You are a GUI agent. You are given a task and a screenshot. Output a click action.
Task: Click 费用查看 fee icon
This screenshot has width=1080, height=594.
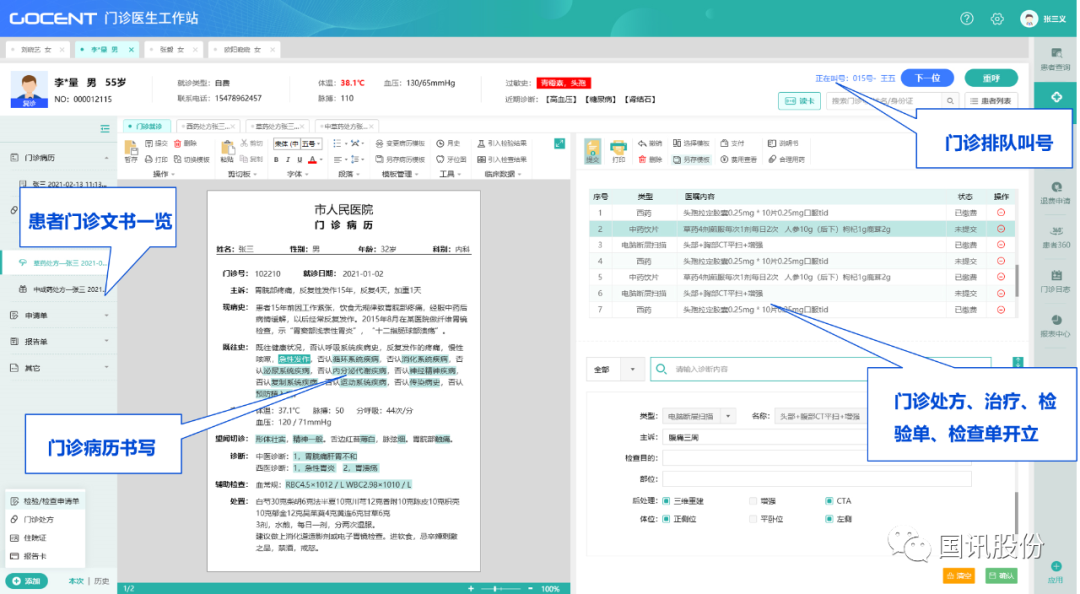[725, 159]
